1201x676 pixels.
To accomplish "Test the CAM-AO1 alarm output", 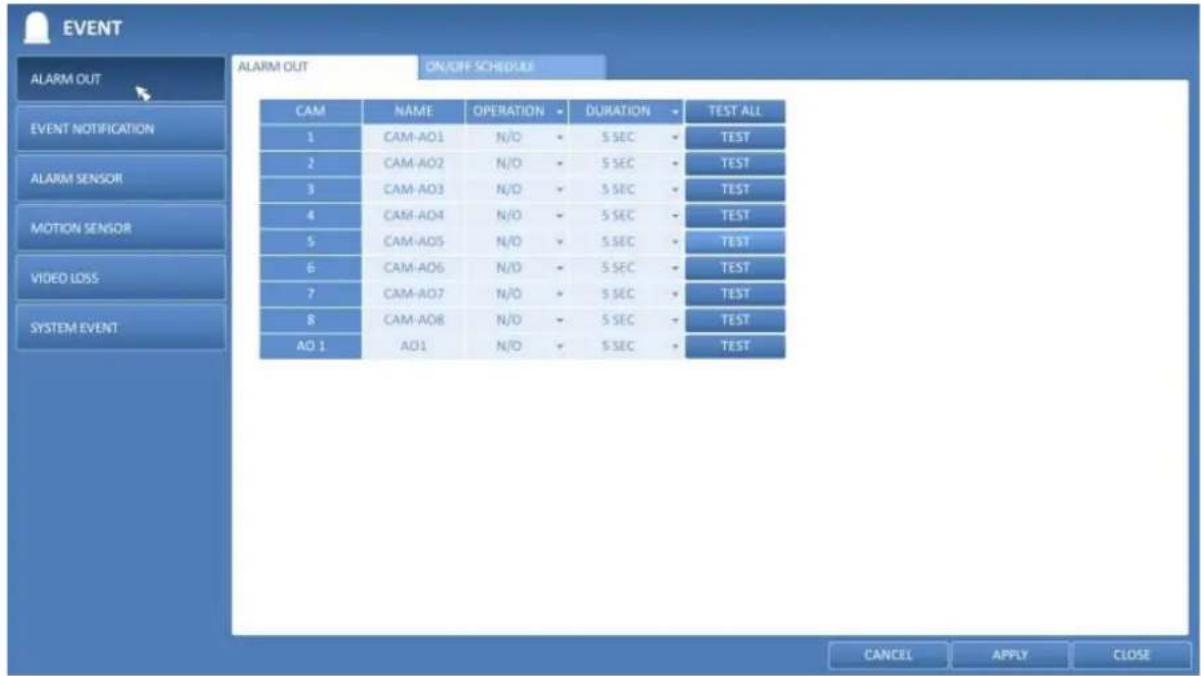I will click(735, 137).
